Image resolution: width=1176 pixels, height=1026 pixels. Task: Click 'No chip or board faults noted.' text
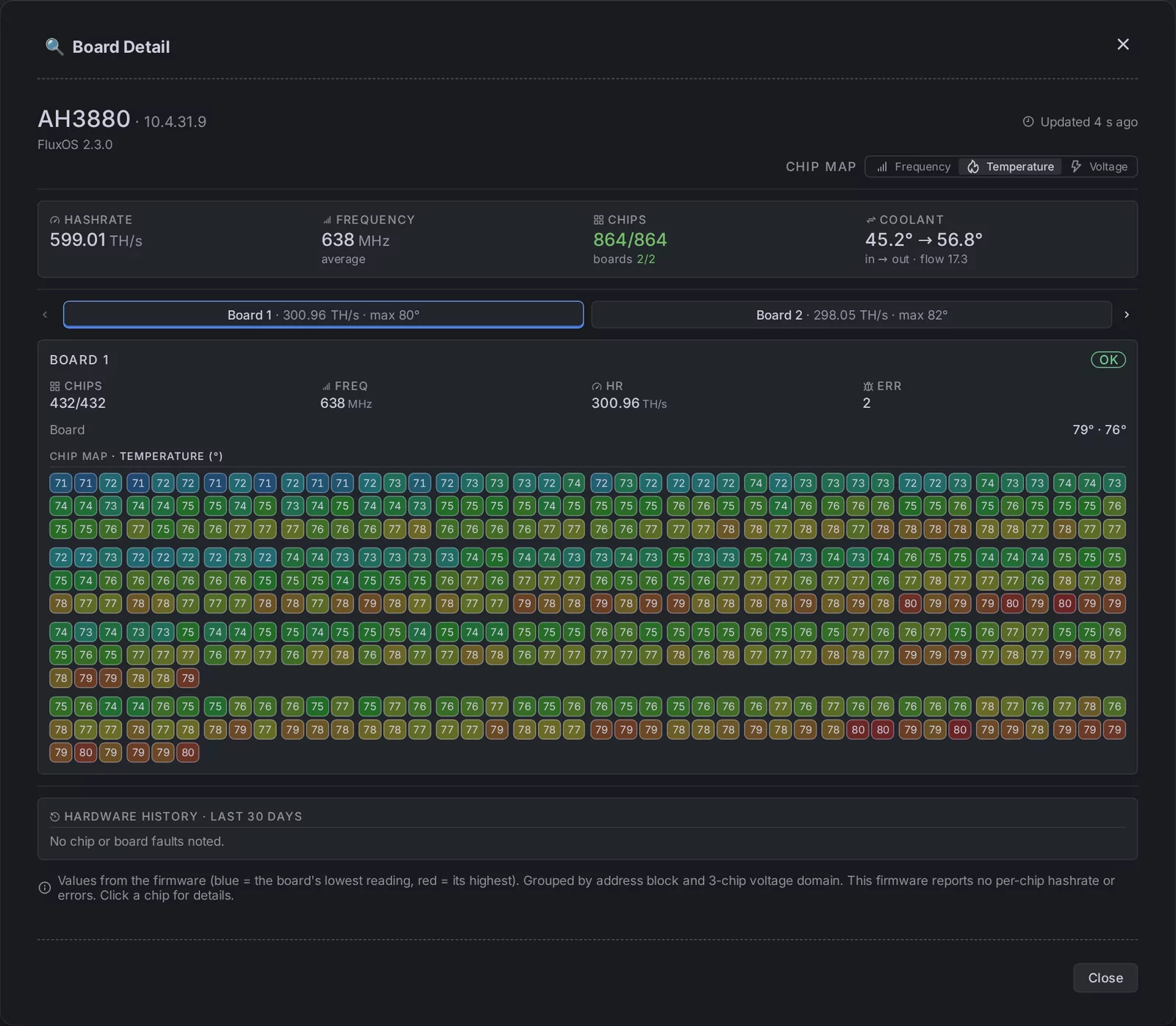point(137,842)
